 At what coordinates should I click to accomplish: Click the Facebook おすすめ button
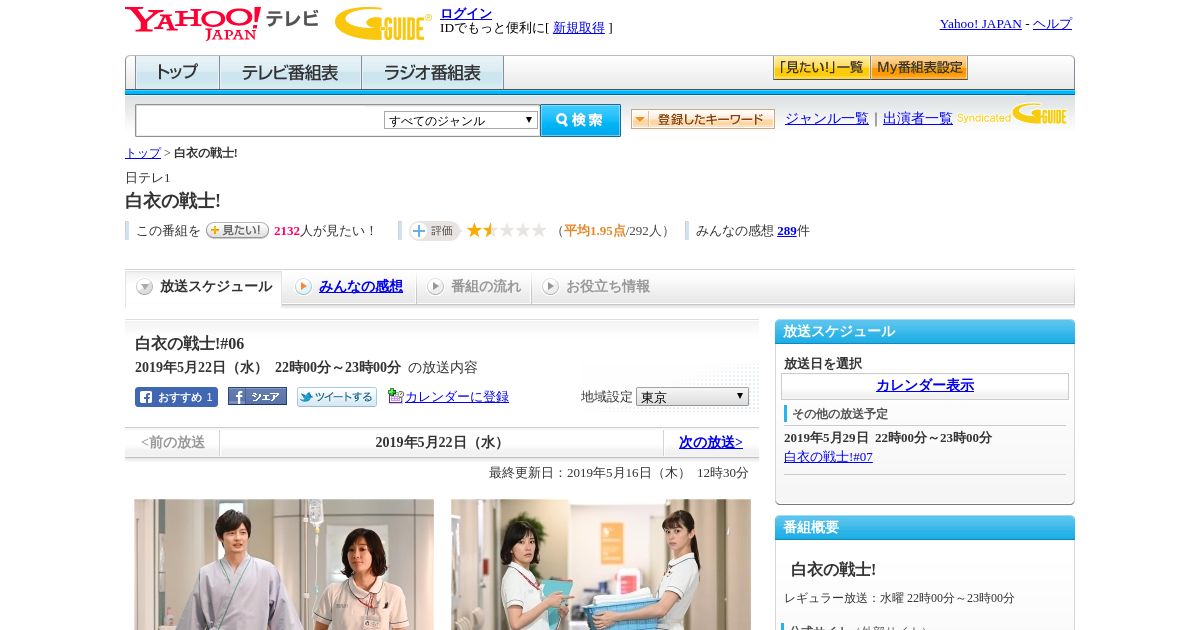coord(176,397)
